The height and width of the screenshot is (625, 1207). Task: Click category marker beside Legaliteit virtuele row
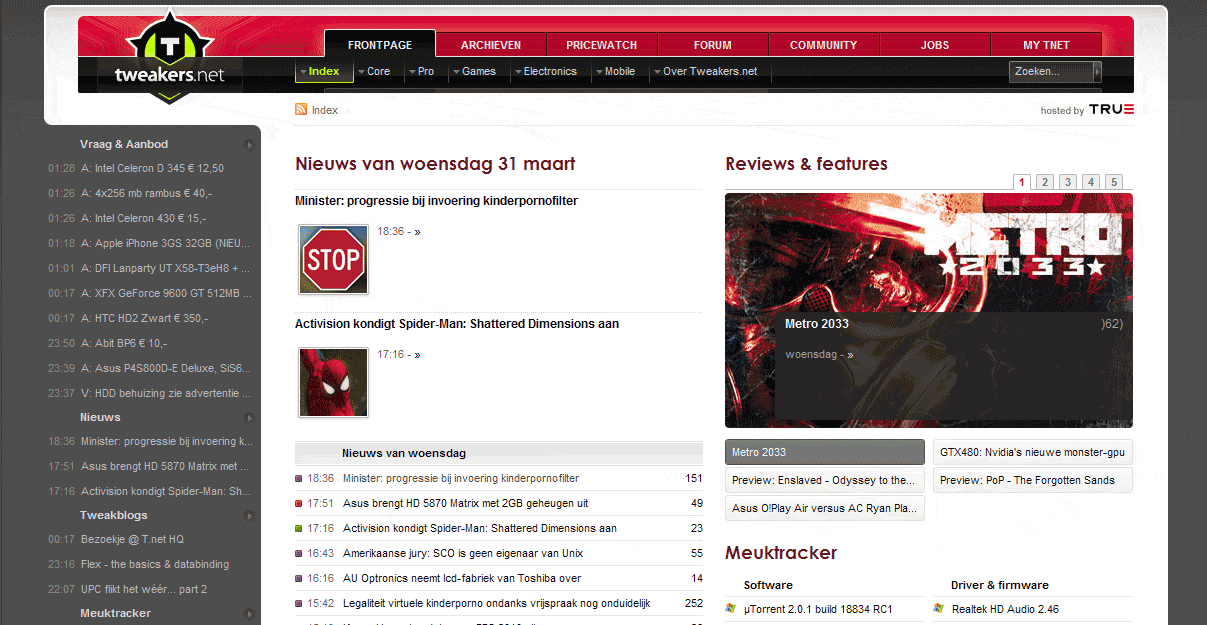[x=299, y=604]
